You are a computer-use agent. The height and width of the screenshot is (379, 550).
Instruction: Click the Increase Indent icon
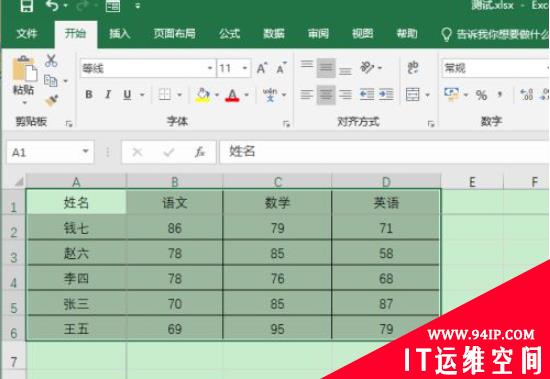386,95
